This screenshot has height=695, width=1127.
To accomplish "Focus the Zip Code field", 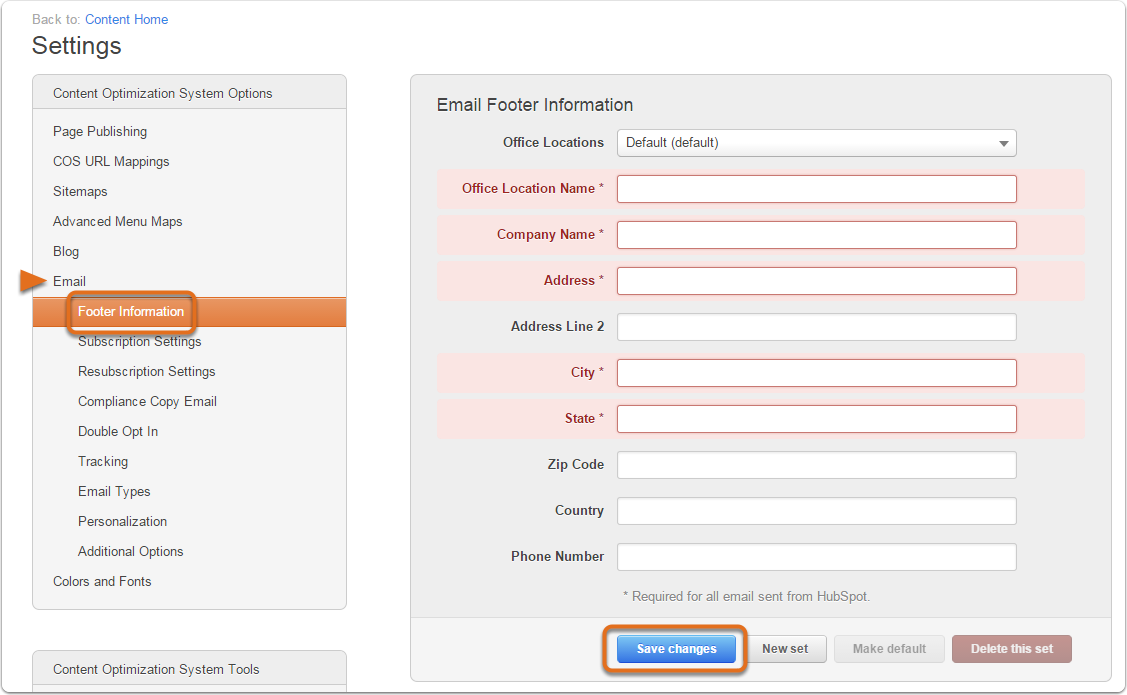I will point(816,465).
